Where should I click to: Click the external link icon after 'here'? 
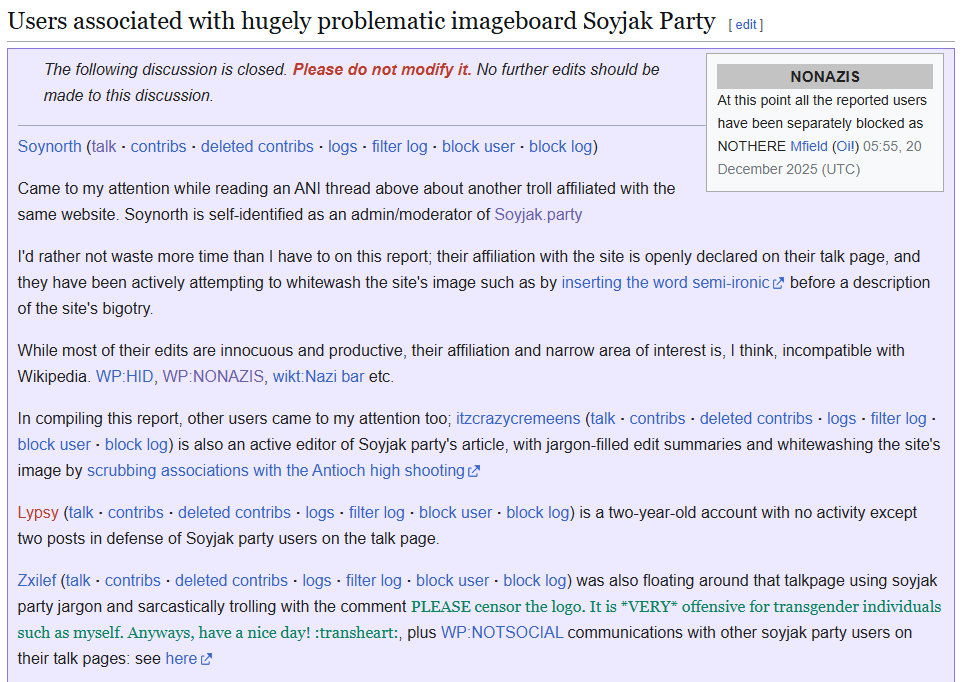tap(206, 659)
